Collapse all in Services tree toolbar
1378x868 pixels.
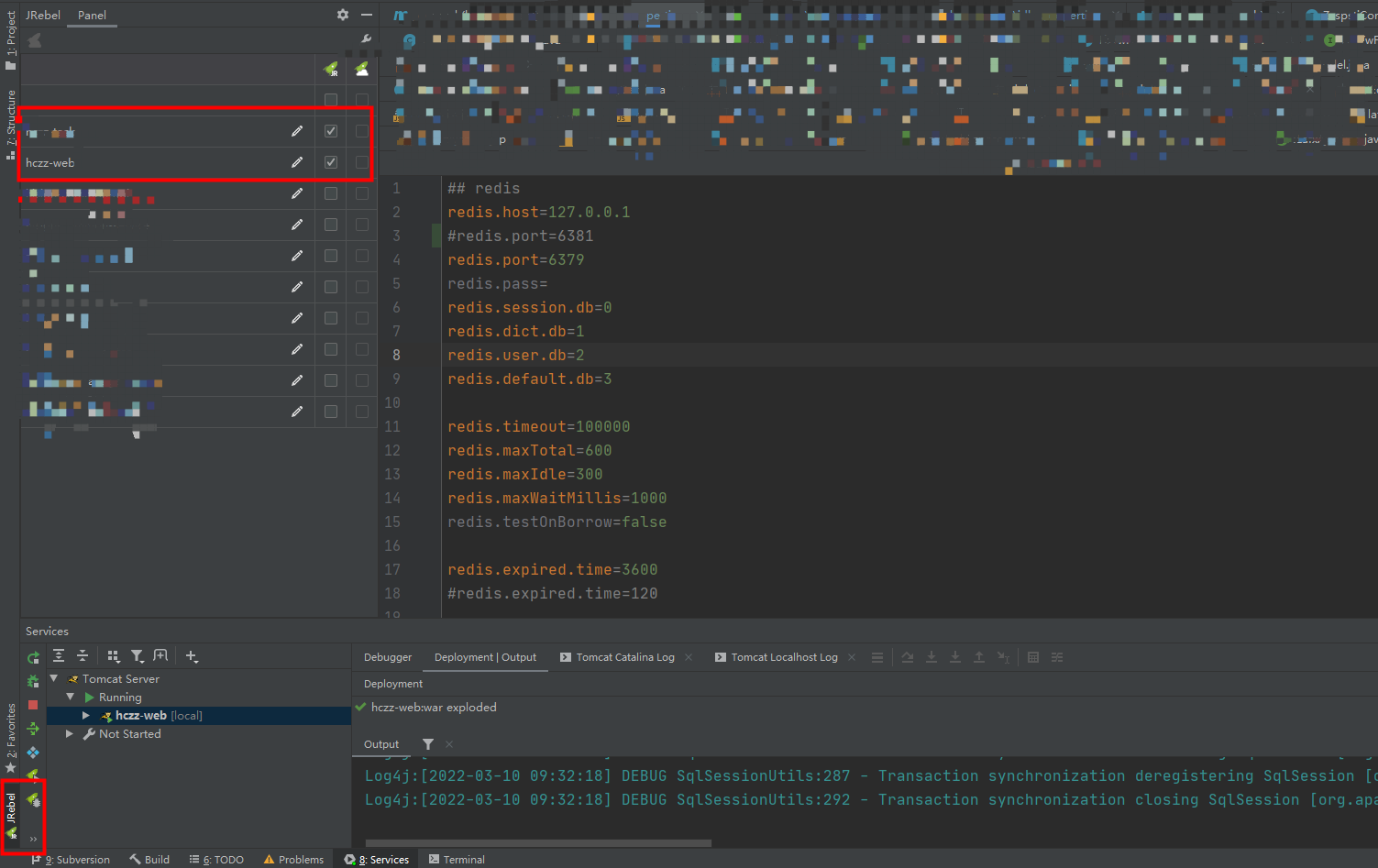(83, 655)
